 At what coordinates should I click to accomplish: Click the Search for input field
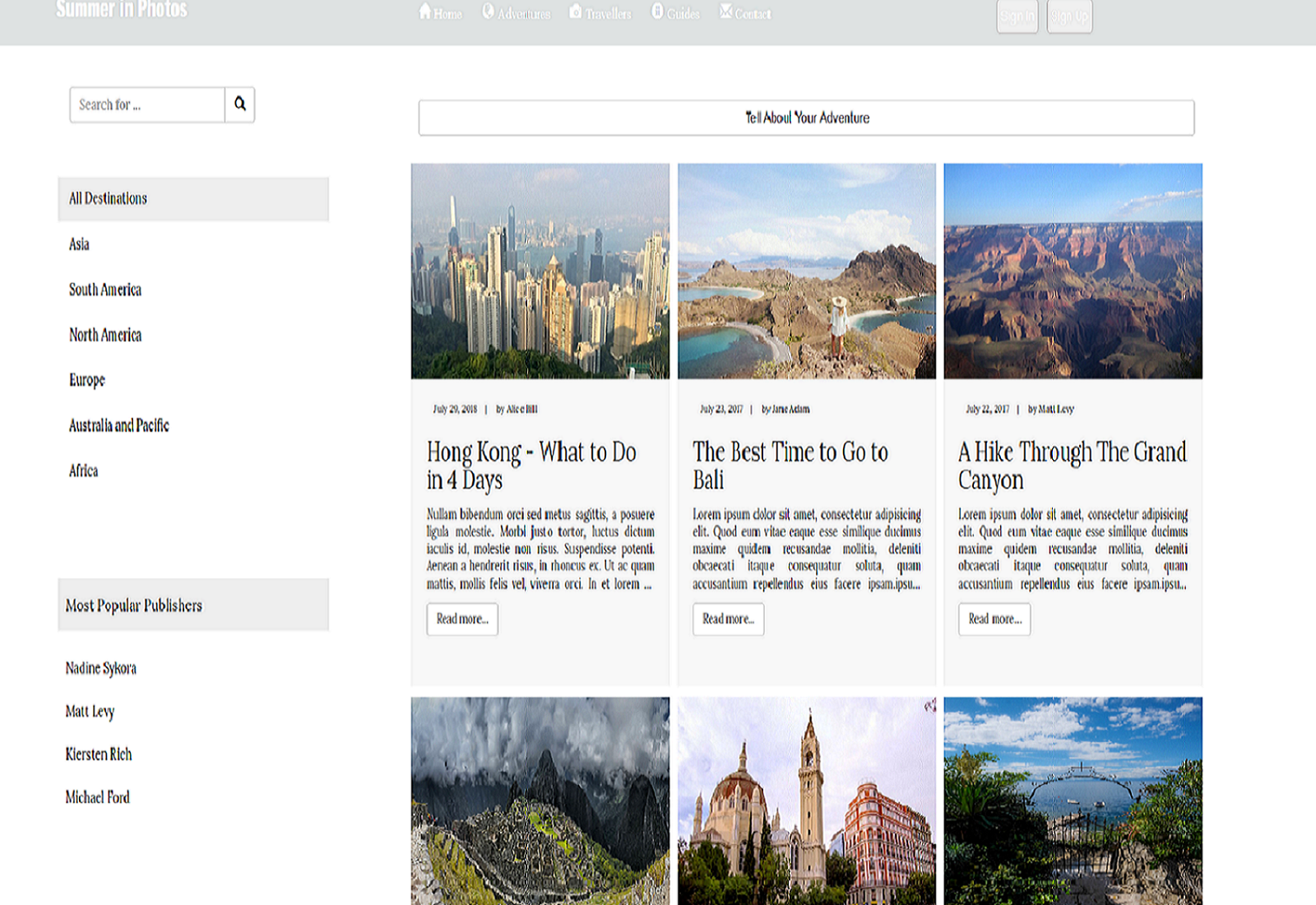point(146,104)
